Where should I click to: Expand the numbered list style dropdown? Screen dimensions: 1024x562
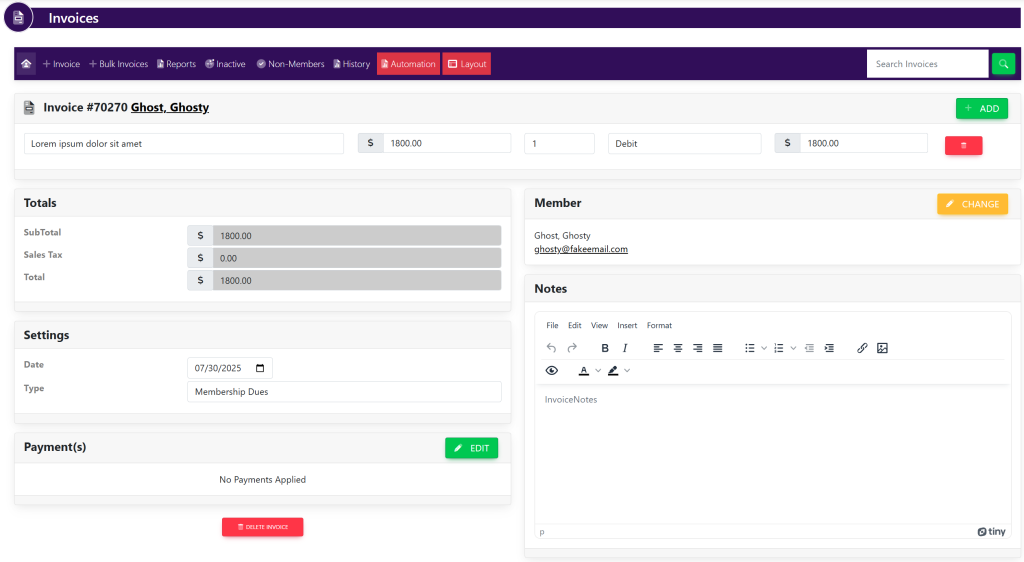[x=793, y=348]
